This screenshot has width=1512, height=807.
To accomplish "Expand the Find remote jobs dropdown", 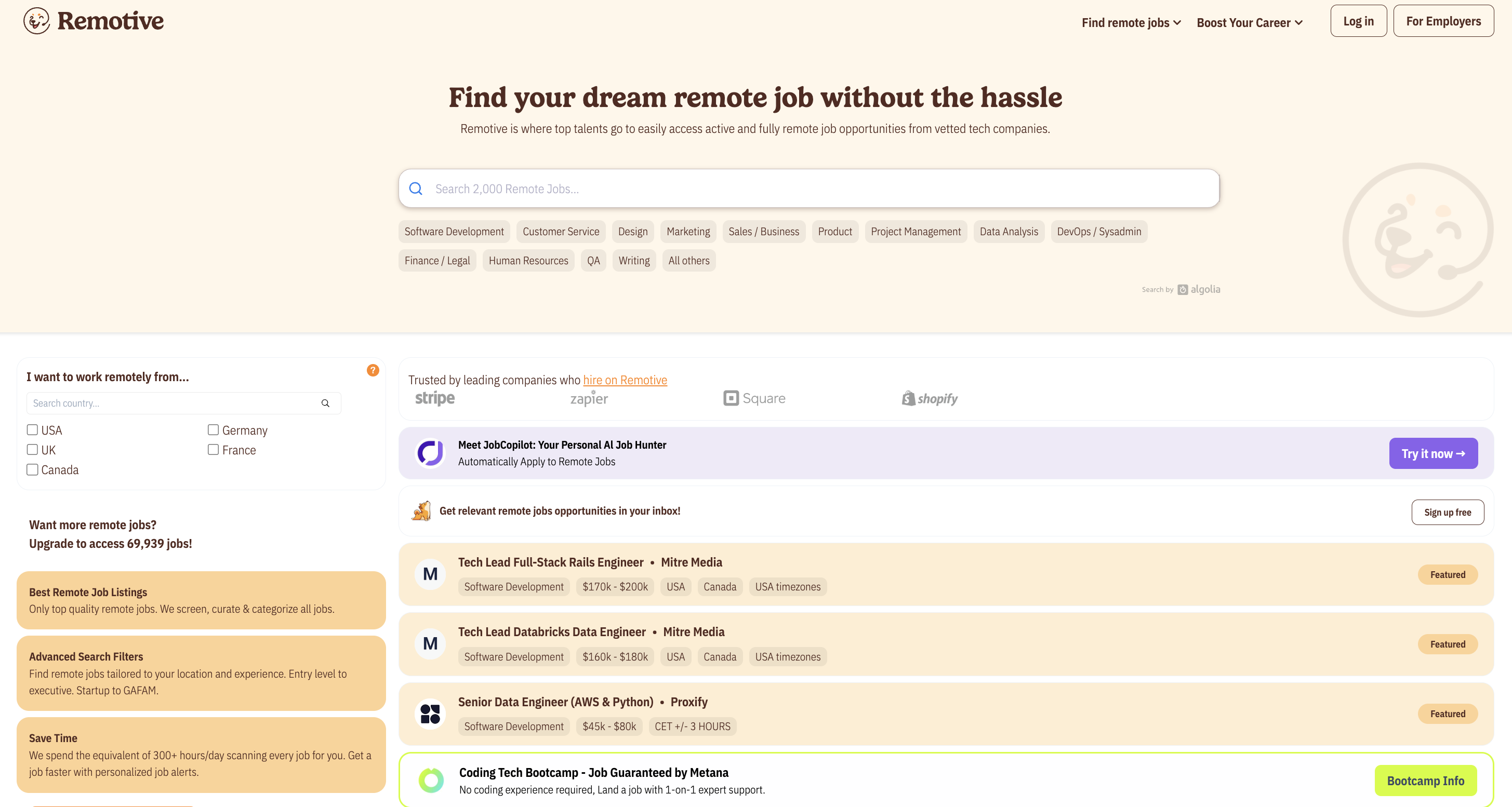I will [1131, 22].
